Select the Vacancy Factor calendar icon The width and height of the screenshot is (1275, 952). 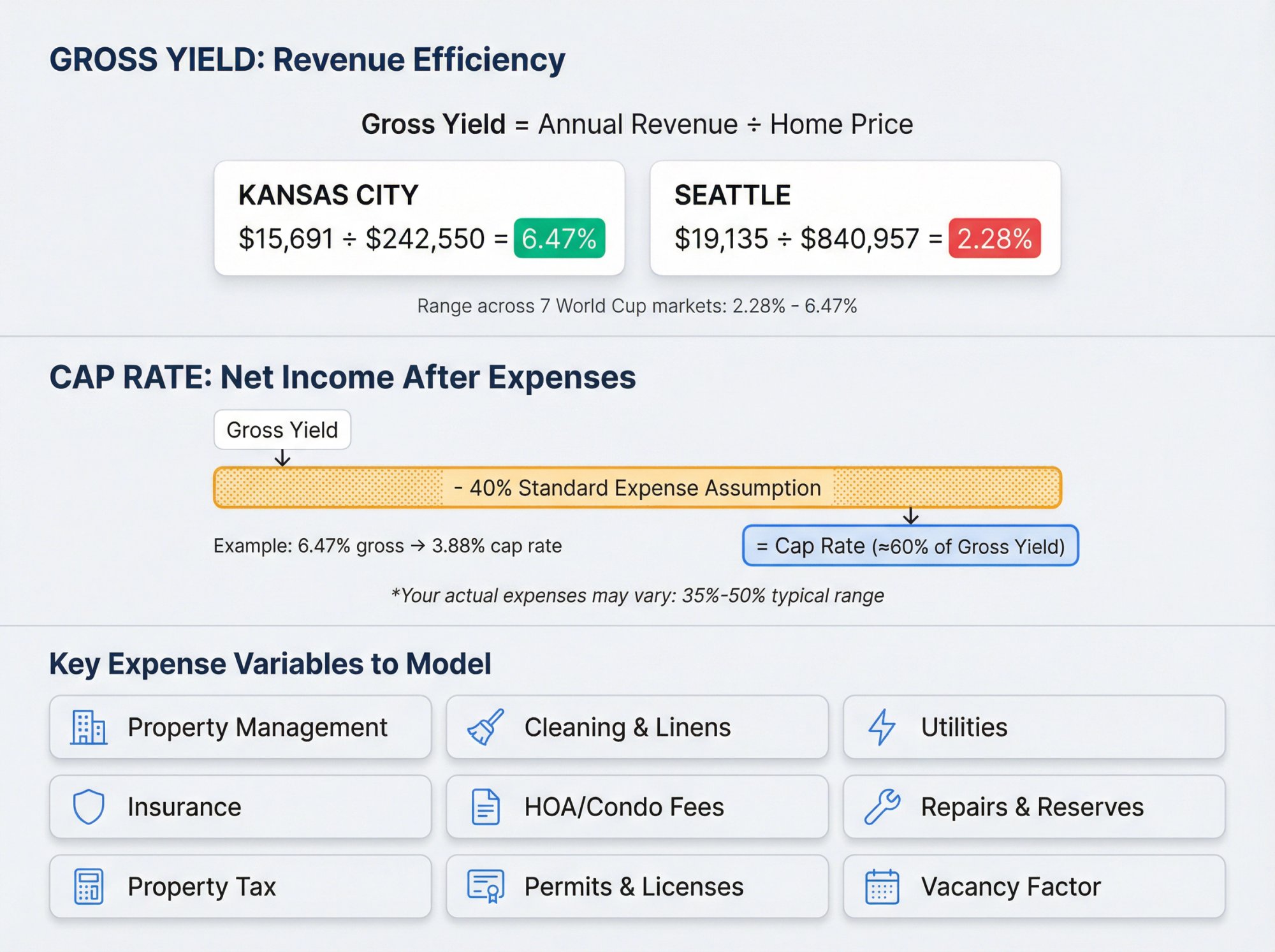pyautogui.click(x=883, y=886)
